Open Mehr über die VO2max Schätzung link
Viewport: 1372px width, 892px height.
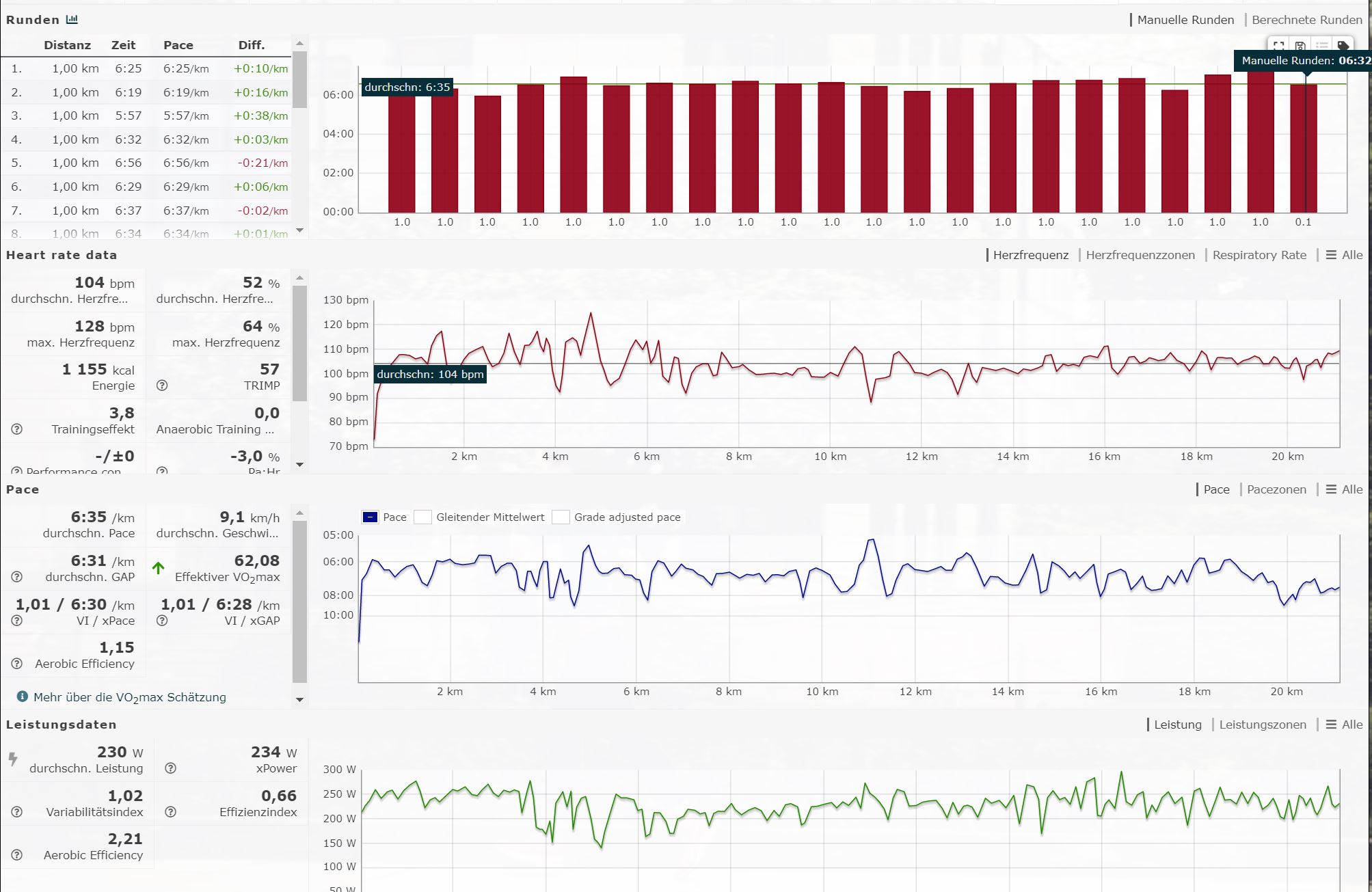click(129, 697)
